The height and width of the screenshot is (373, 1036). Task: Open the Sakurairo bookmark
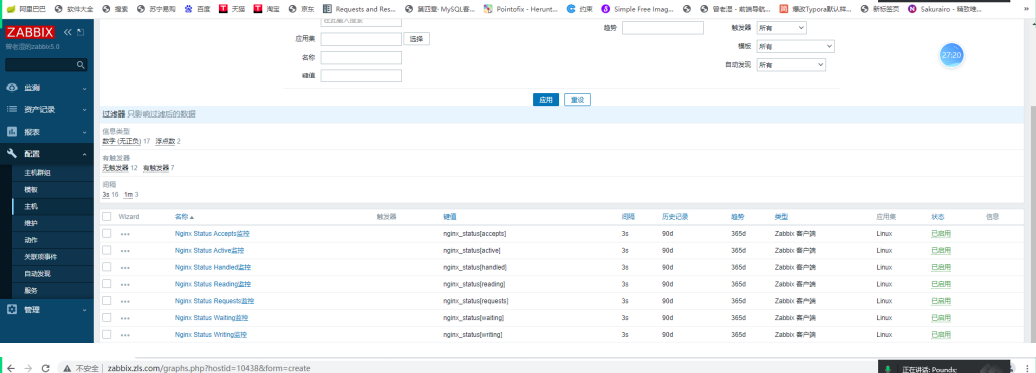[x=945, y=9]
